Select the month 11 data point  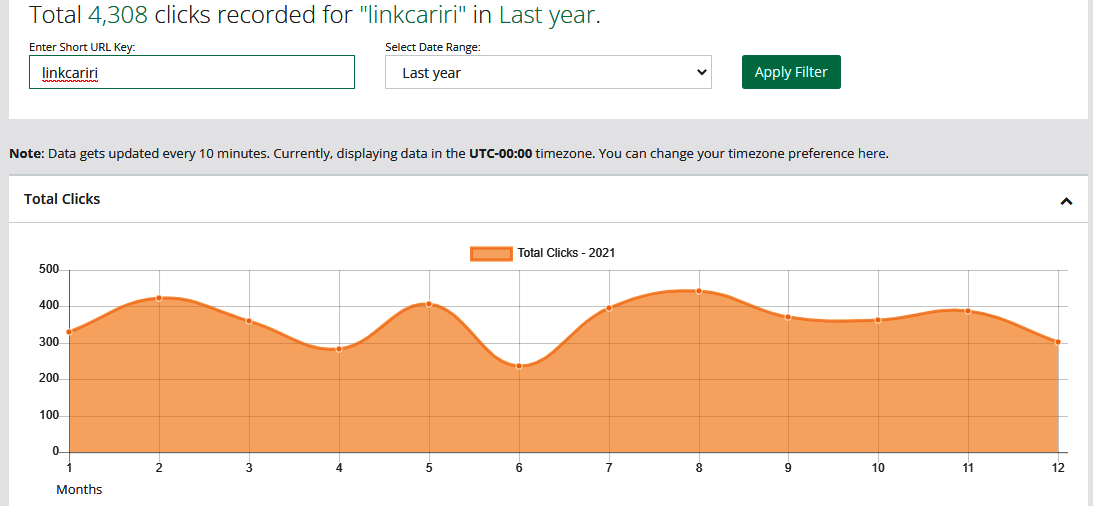(x=968, y=311)
